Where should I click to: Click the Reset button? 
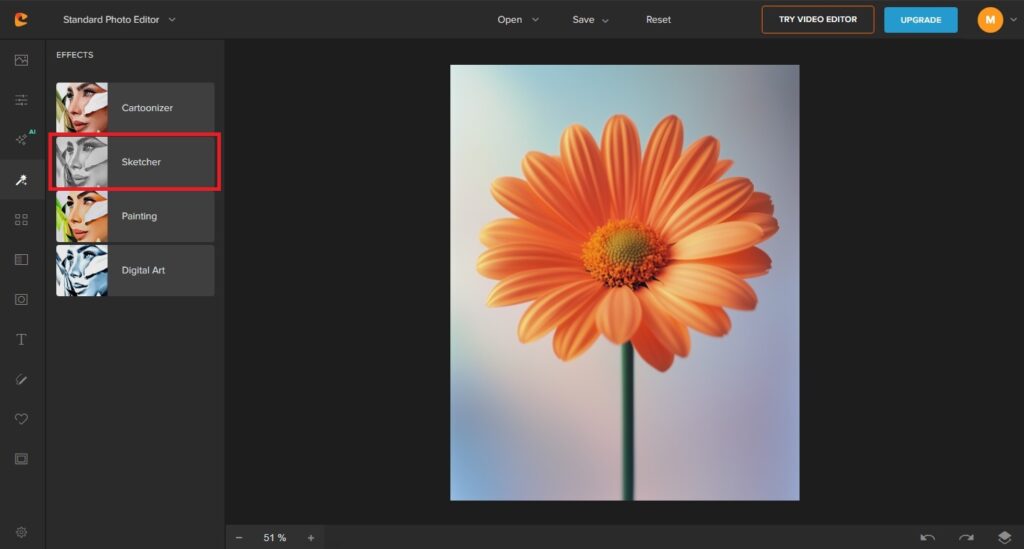[x=658, y=20]
